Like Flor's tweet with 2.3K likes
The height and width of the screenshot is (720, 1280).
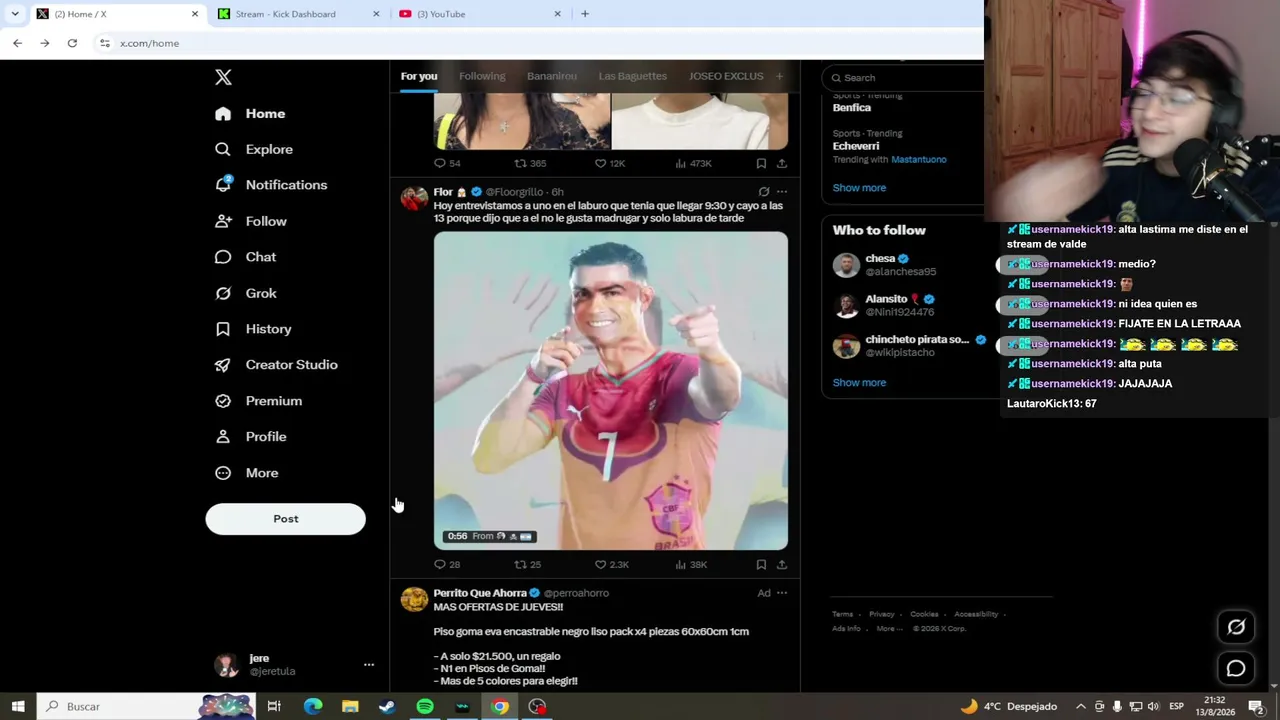(611, 564)
